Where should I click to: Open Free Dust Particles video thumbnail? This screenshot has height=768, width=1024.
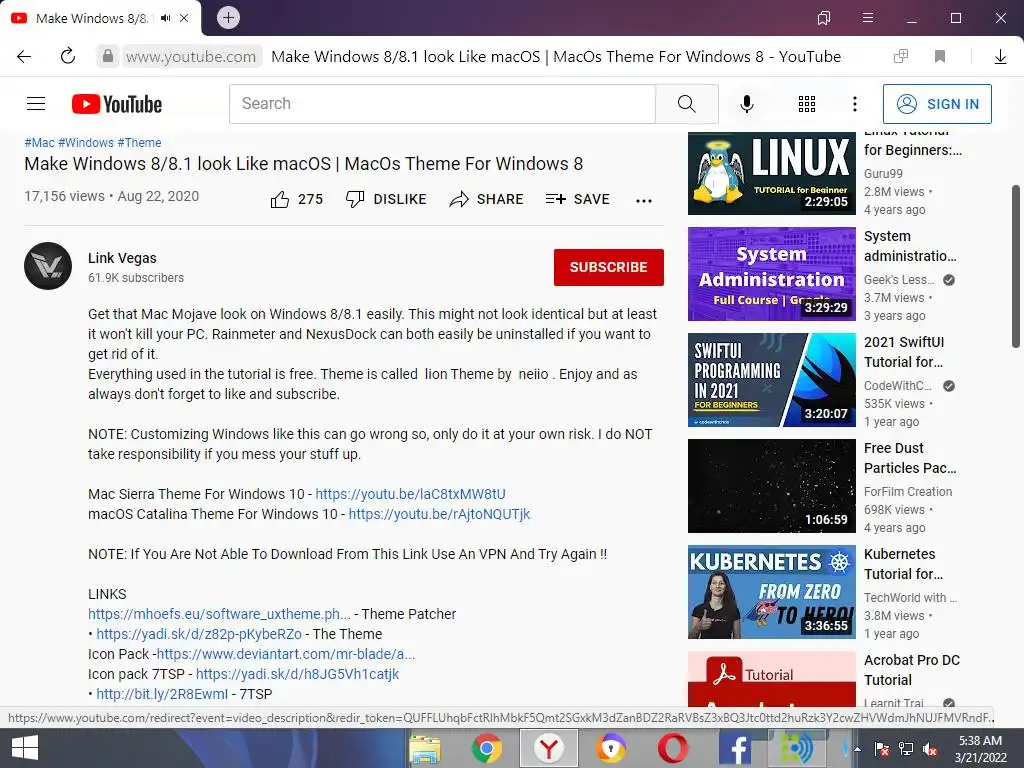point(772,486)
